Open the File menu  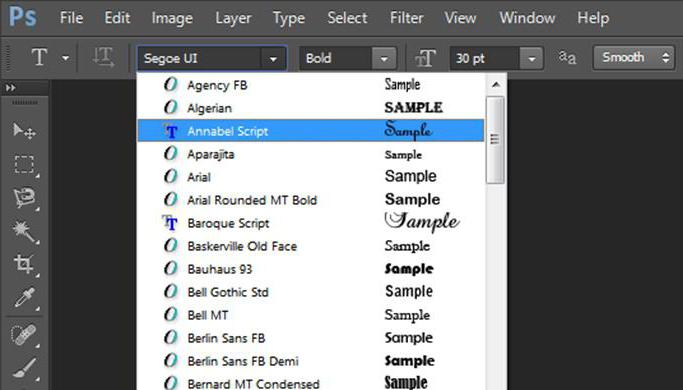click(x=71, y=18)
